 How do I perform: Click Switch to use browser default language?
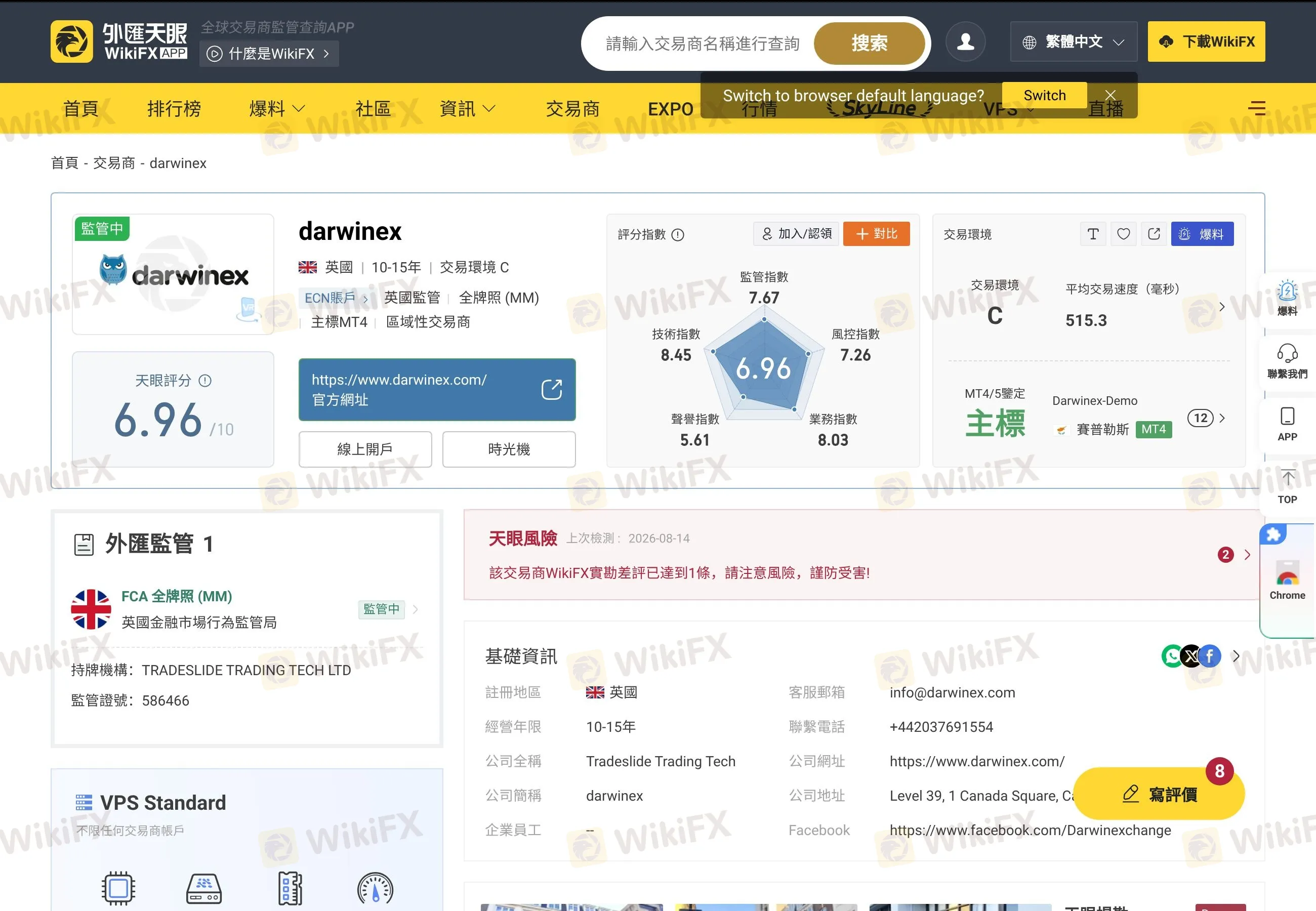pyautogui.click(x=1044, y=95)
